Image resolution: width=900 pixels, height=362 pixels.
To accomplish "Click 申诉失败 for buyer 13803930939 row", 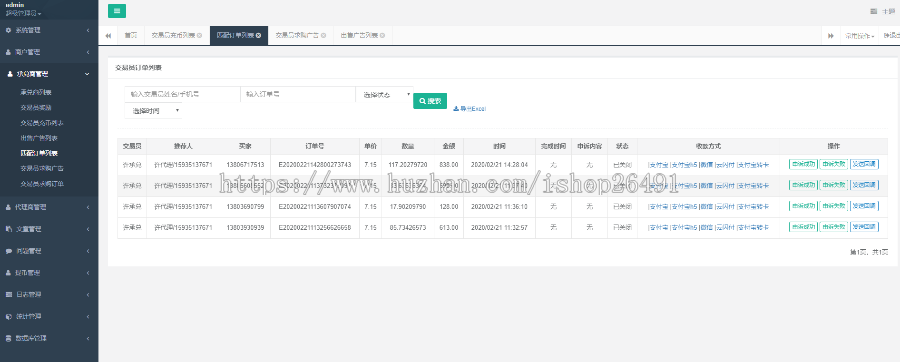I will pyautogui.click(x=833, y=227).
